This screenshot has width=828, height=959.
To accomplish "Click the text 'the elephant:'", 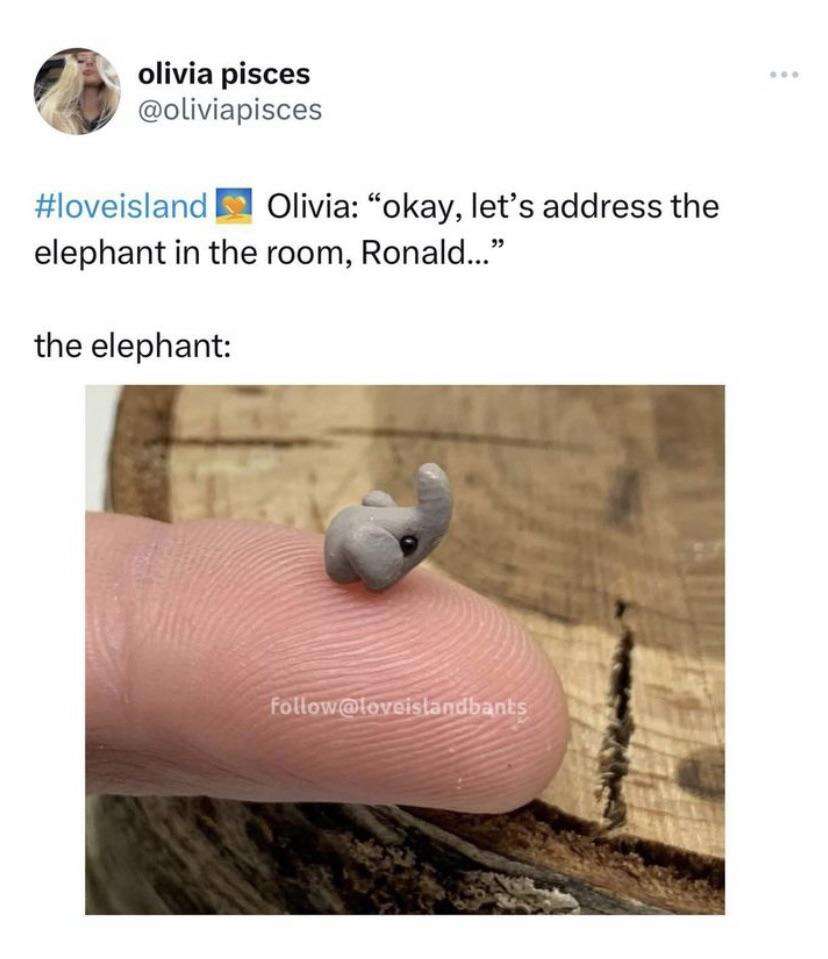I will pyautogui.click(x=133, y=346).
